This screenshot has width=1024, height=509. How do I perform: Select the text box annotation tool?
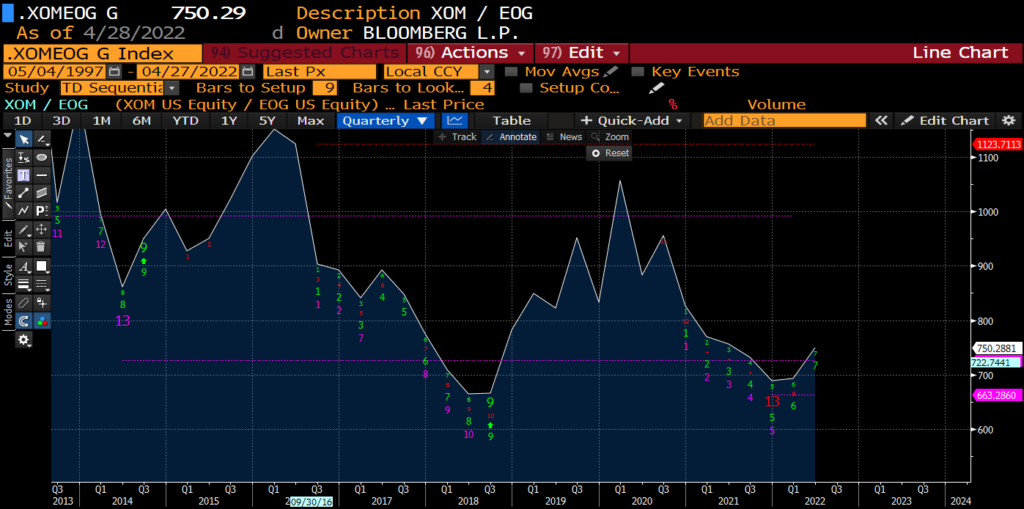pos(24,175)
